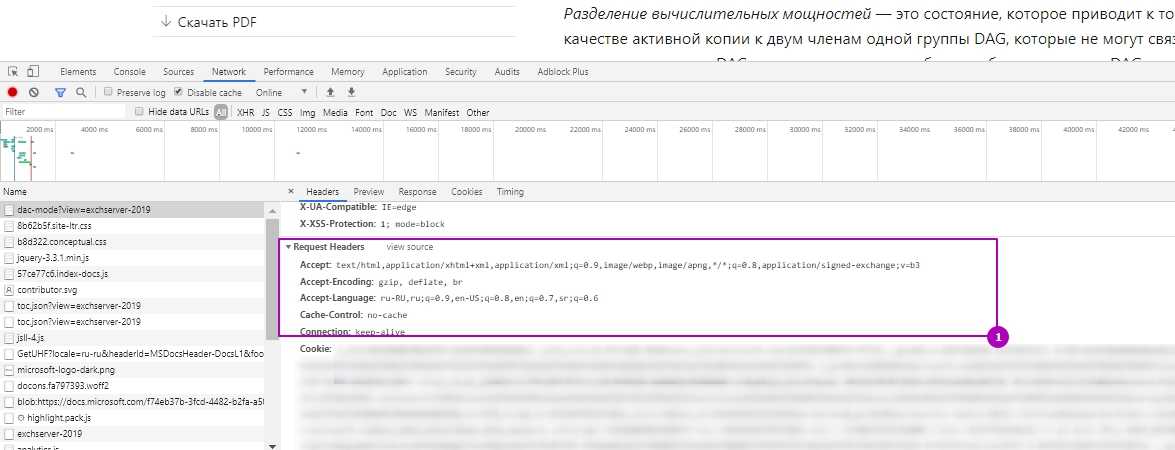Uncheck the Disable cache checkbox
The width and height of the screenshot is (1175, 450).
pos(179,92)
